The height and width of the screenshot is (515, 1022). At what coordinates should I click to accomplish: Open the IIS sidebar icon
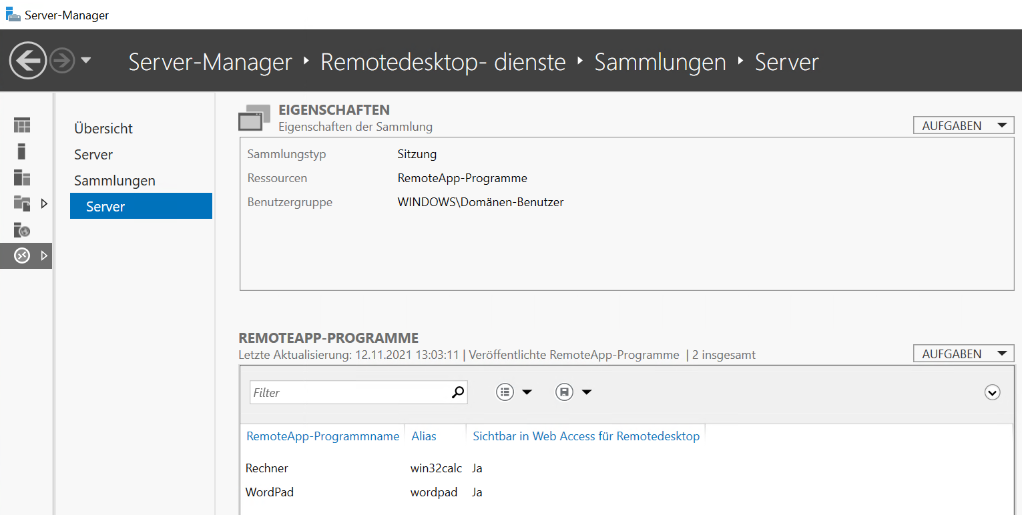coord(22,230)
